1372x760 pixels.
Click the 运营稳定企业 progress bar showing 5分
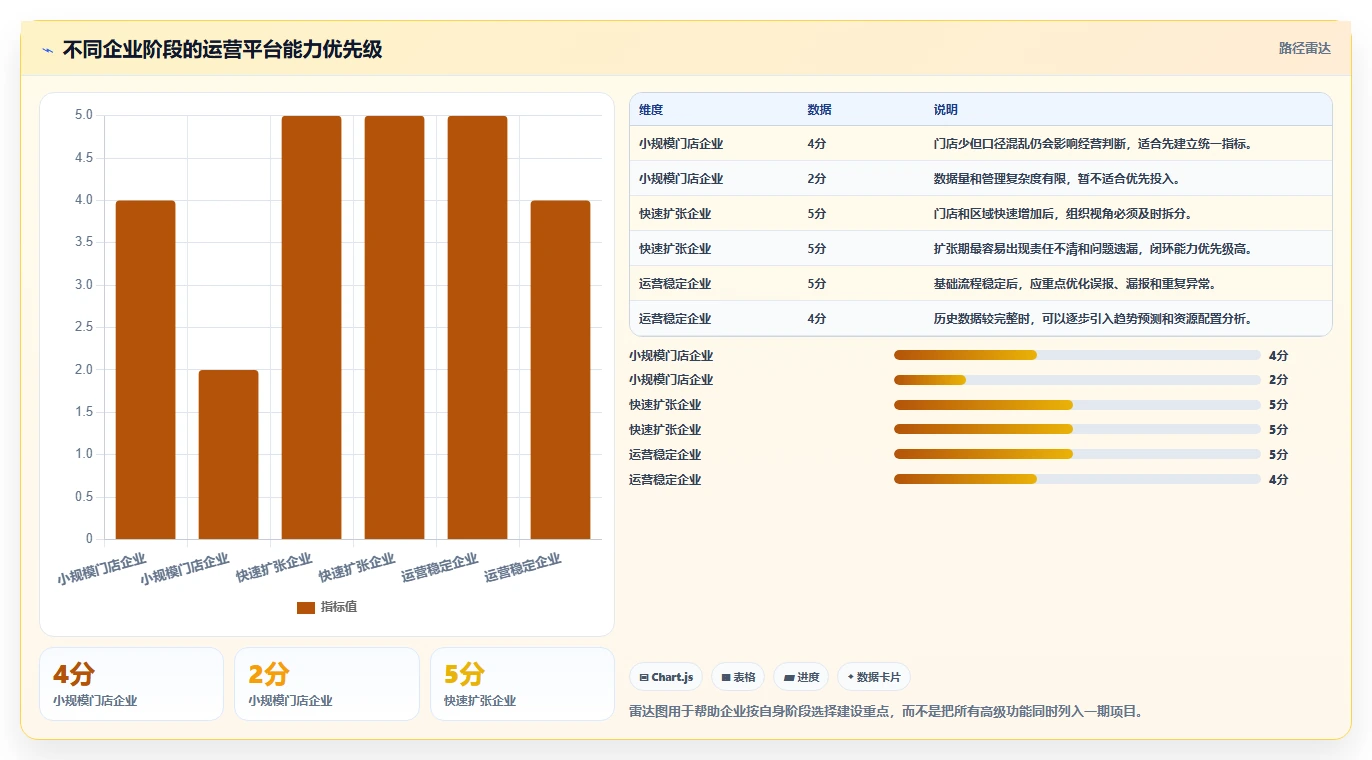[1077, 455]
